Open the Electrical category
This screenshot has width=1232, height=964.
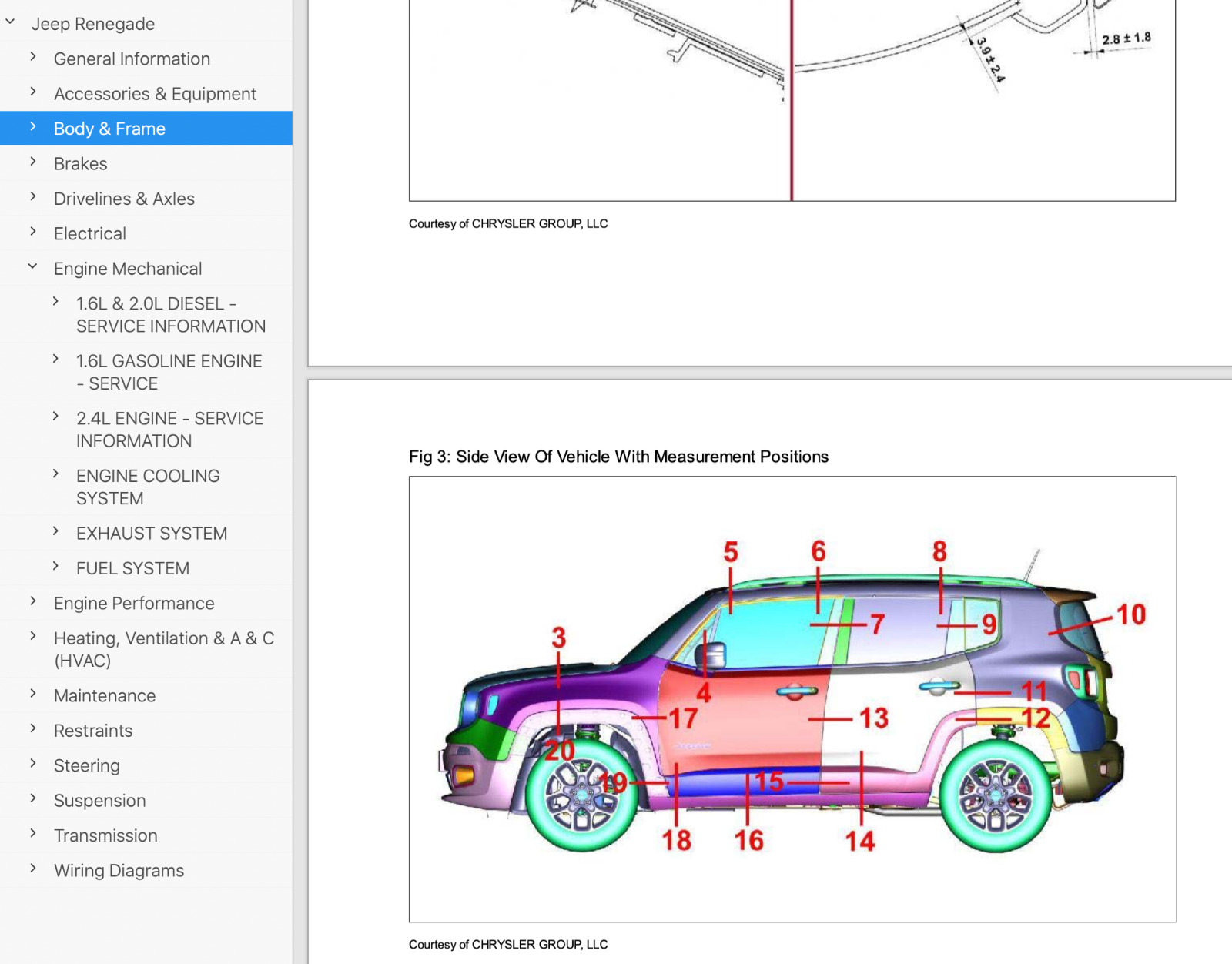click(x=90, y=234)
